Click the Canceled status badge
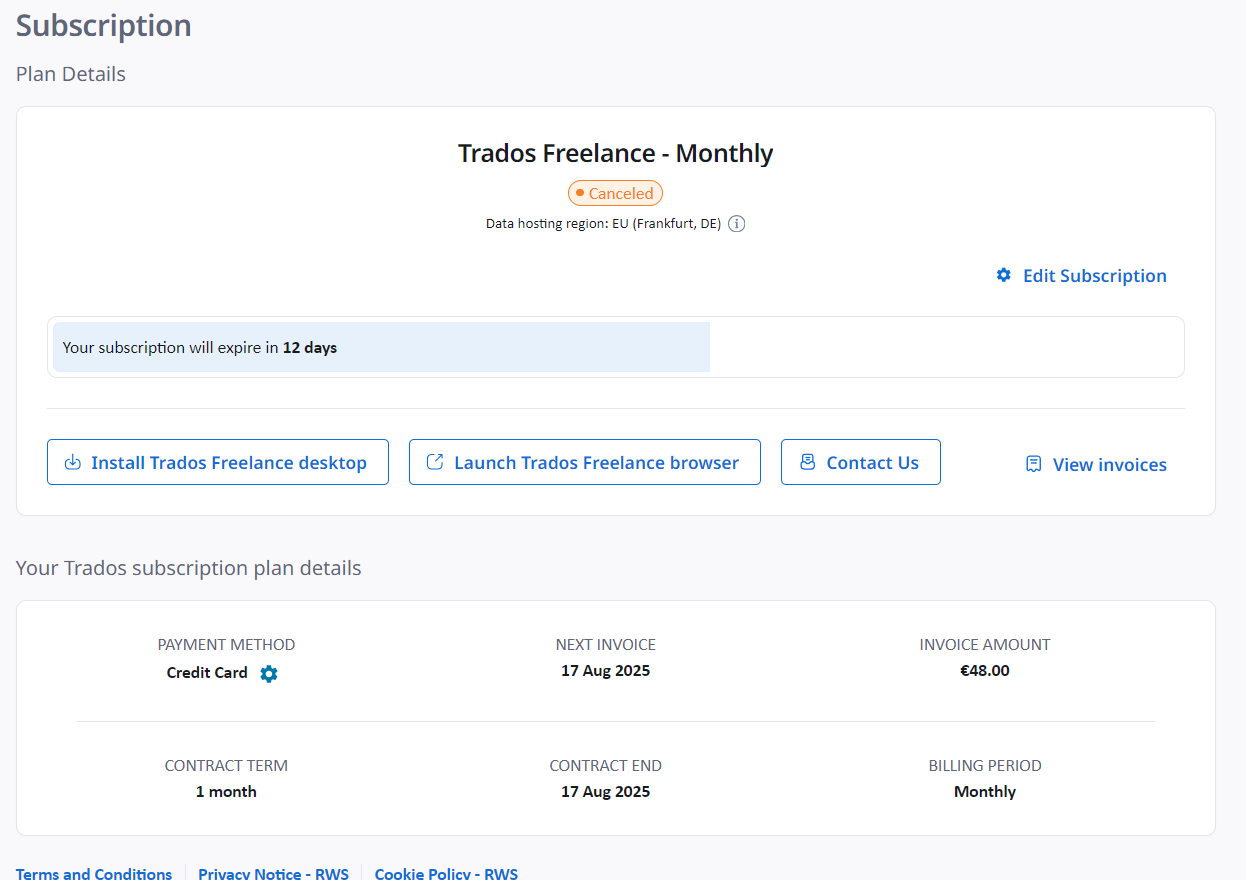This screenshot has height=880, width=1246. click(615, 192)
